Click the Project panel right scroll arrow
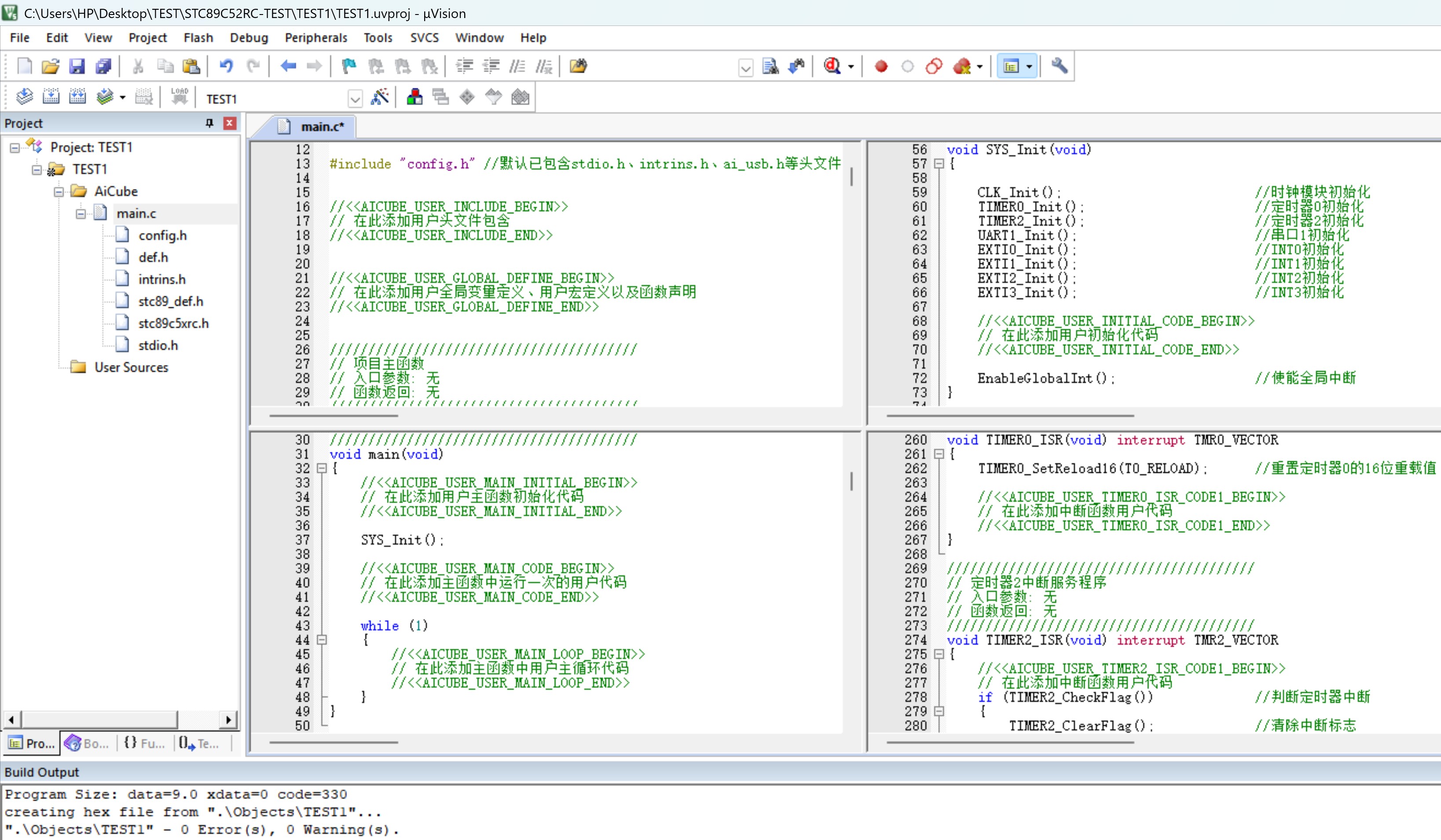Image resolution: width=1441 pixels, height=840 pixels. pyautogui.click(x=229, y=720)
